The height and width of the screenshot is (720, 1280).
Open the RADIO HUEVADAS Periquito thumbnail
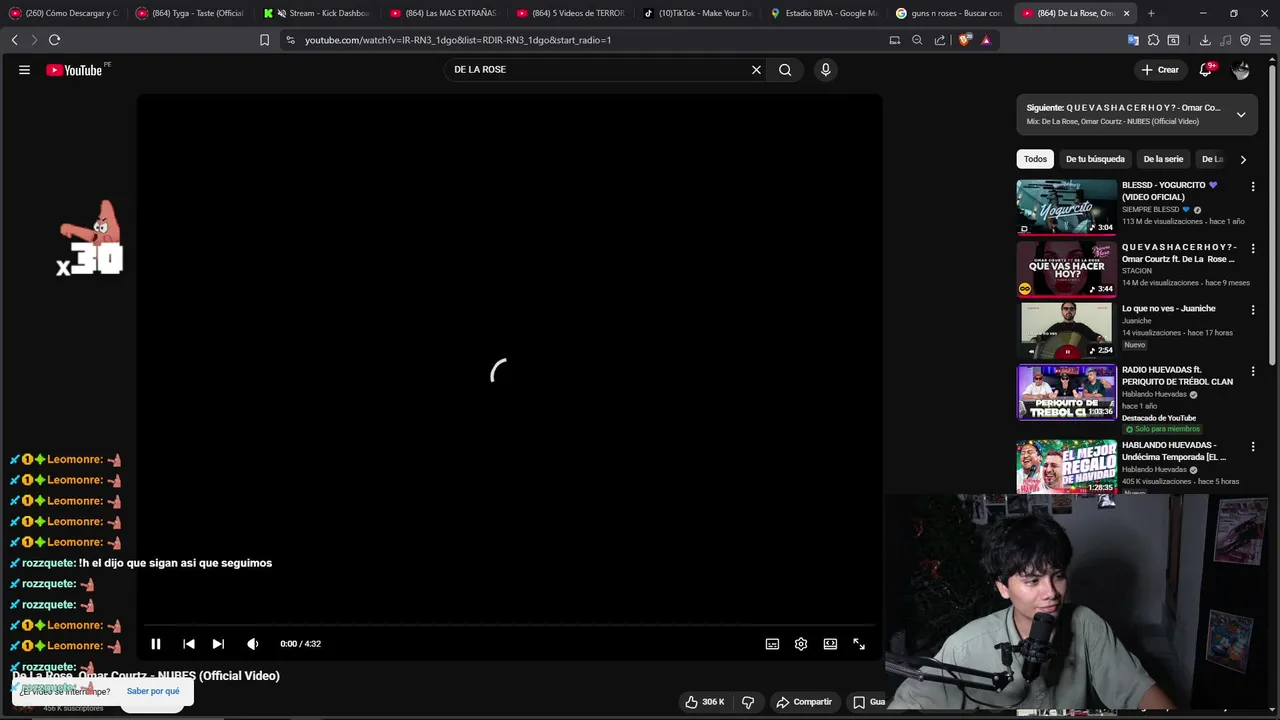coord(1067,392)
